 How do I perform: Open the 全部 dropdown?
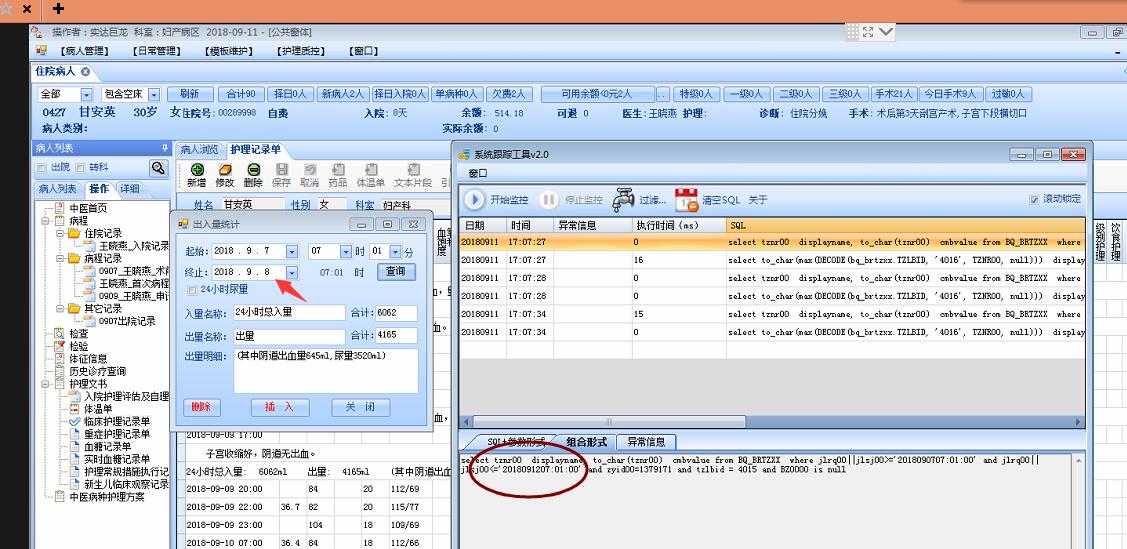(x=86, y=94)
